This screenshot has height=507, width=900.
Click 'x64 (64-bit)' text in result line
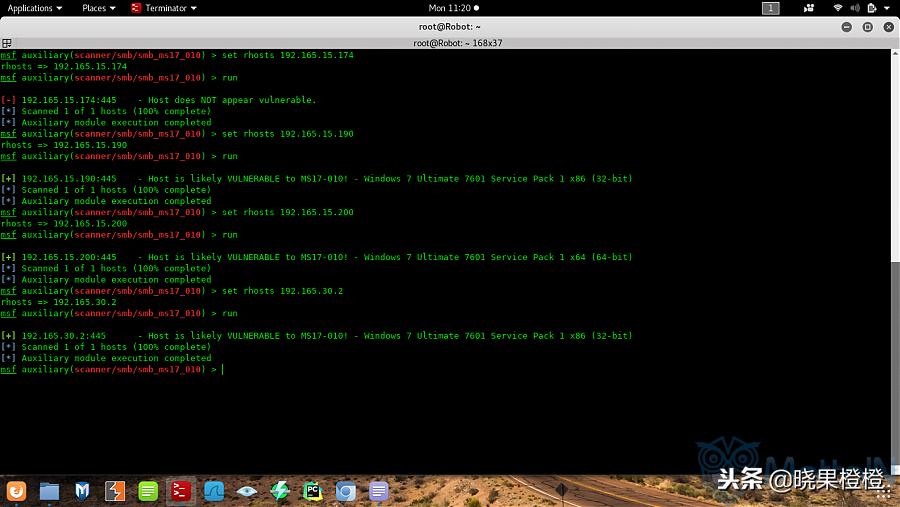[x=600, y=257]
